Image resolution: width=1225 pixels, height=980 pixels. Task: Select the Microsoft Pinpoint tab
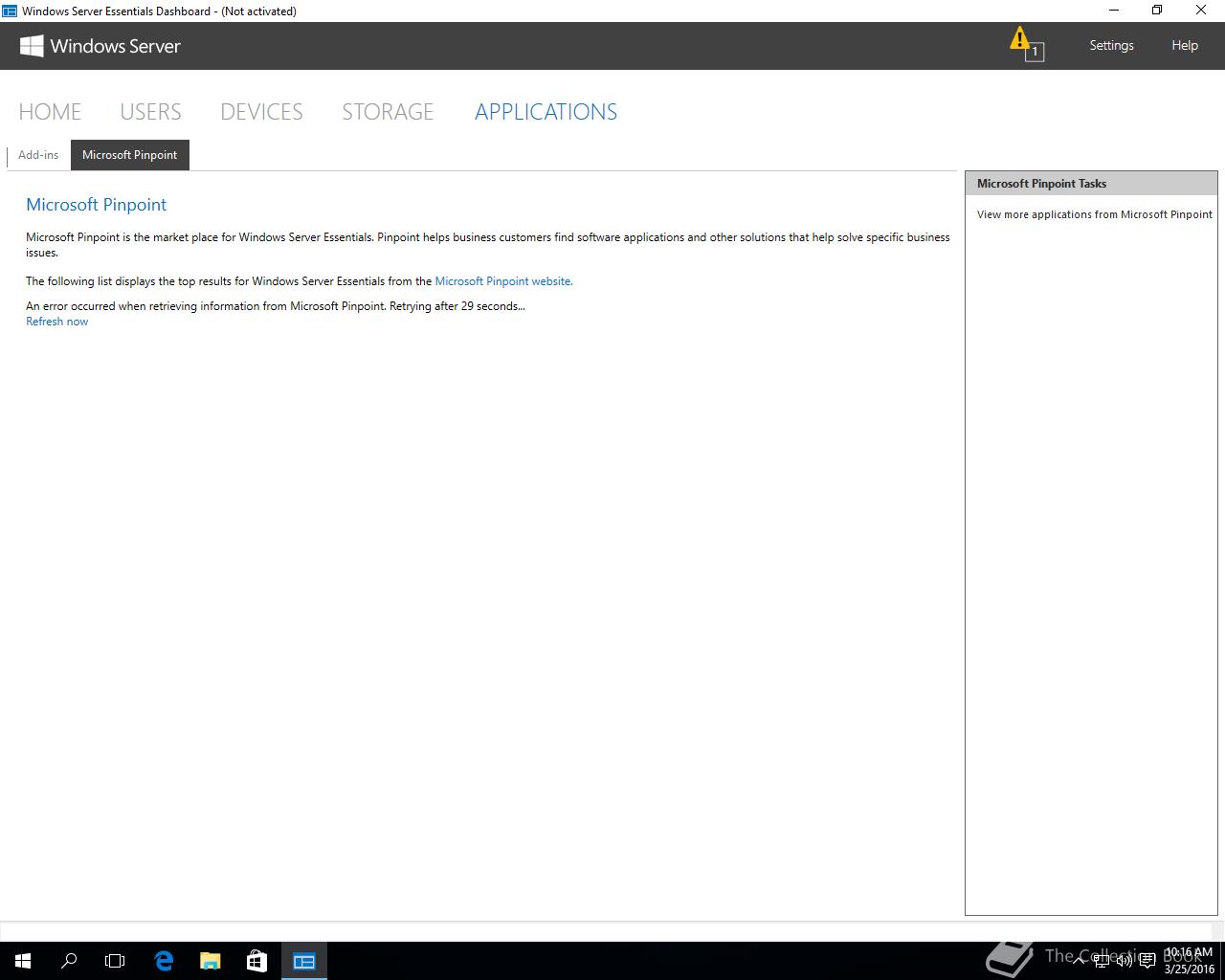tap(130, 155)
